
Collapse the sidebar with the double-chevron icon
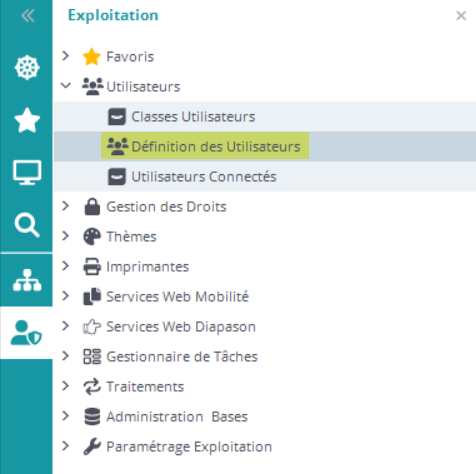coord(27,15)
